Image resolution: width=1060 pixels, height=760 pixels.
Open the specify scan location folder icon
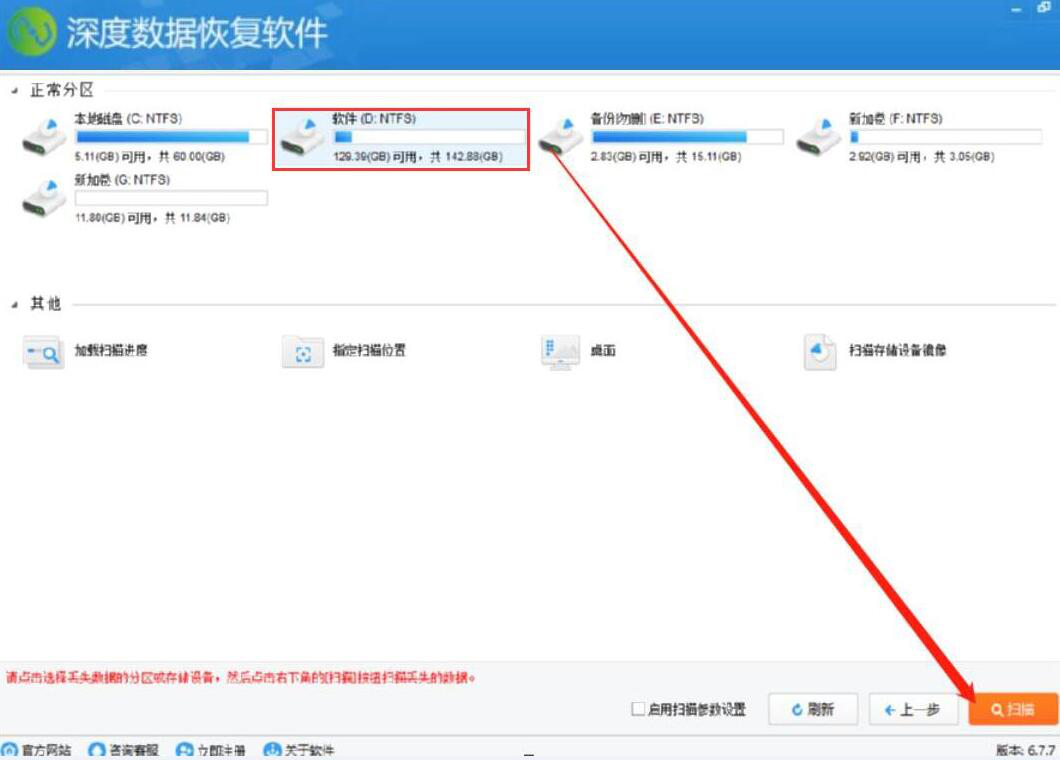pyautogui.click(x=302, y=351)
